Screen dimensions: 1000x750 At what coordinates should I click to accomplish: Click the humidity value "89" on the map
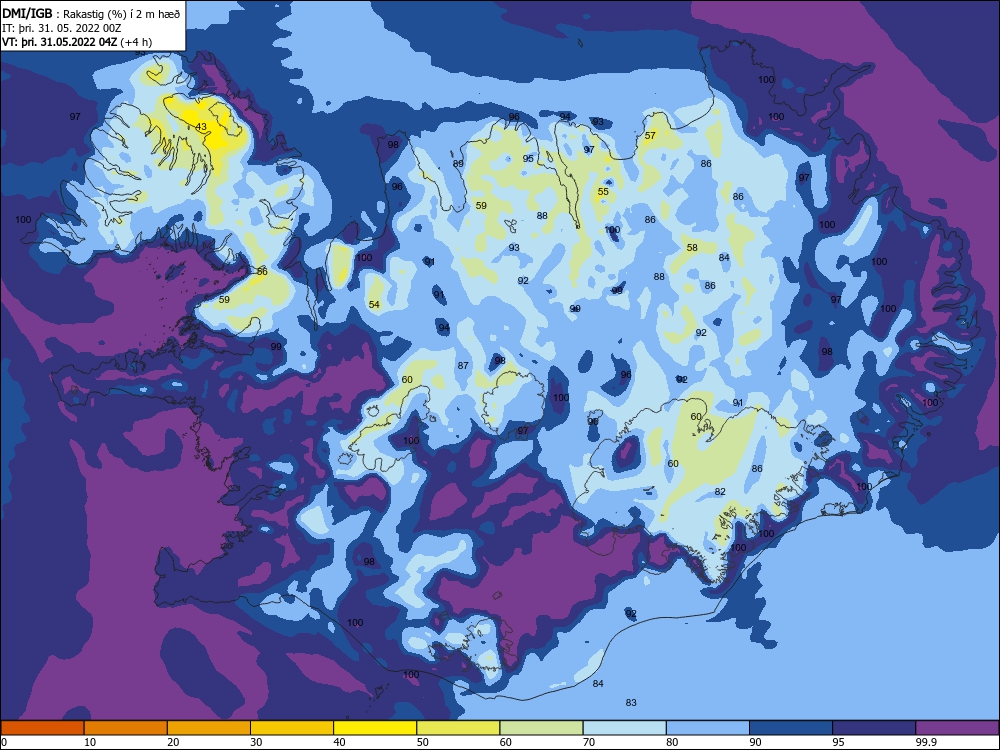point(458,163)
